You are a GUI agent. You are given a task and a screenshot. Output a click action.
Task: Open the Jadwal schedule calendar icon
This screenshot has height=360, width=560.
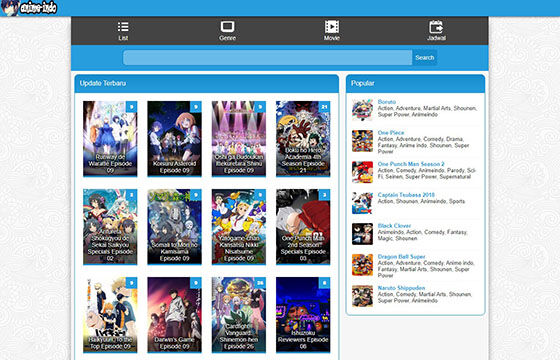pyautogui.click(x=436, y=27)
